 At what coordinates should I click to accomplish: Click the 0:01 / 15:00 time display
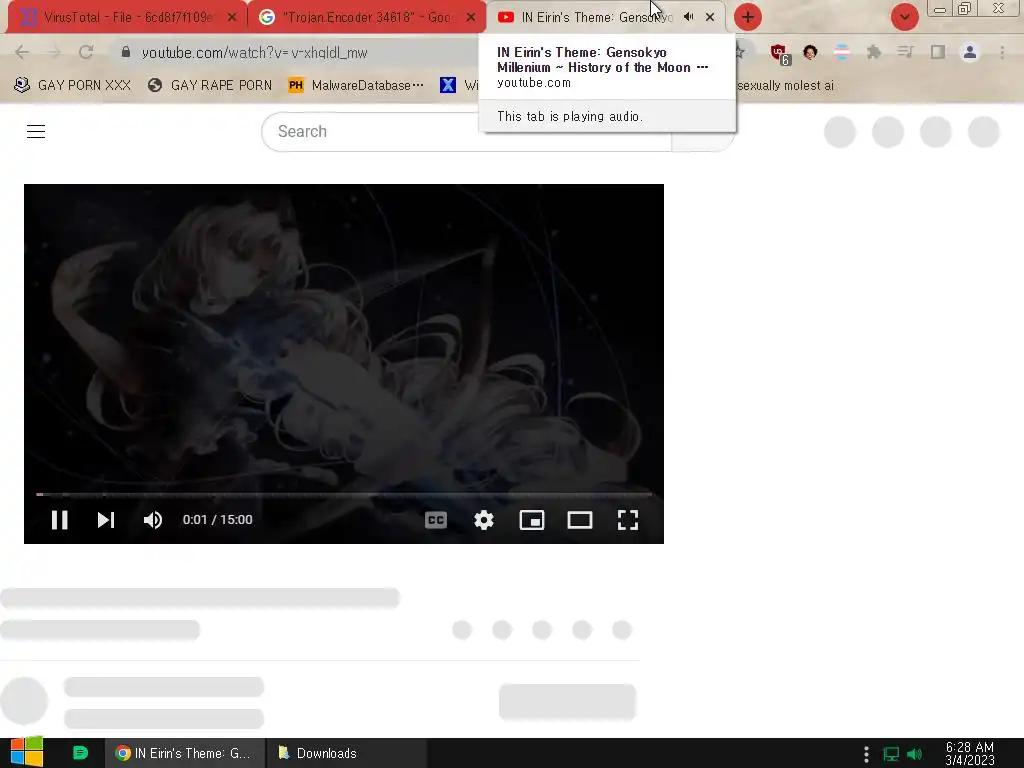(217, 520)
